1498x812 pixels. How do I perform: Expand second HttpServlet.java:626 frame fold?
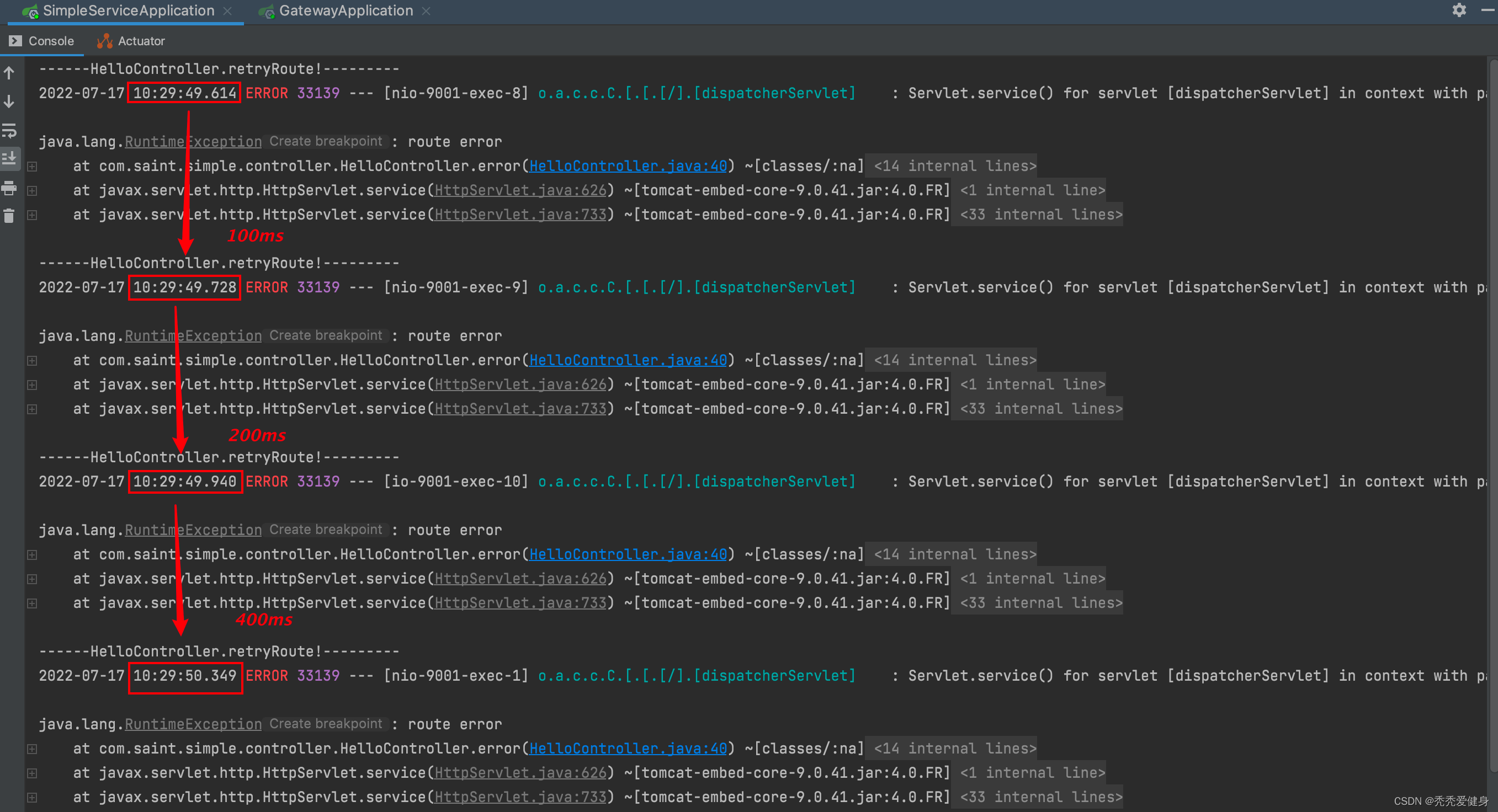click(x=33, y=385)
